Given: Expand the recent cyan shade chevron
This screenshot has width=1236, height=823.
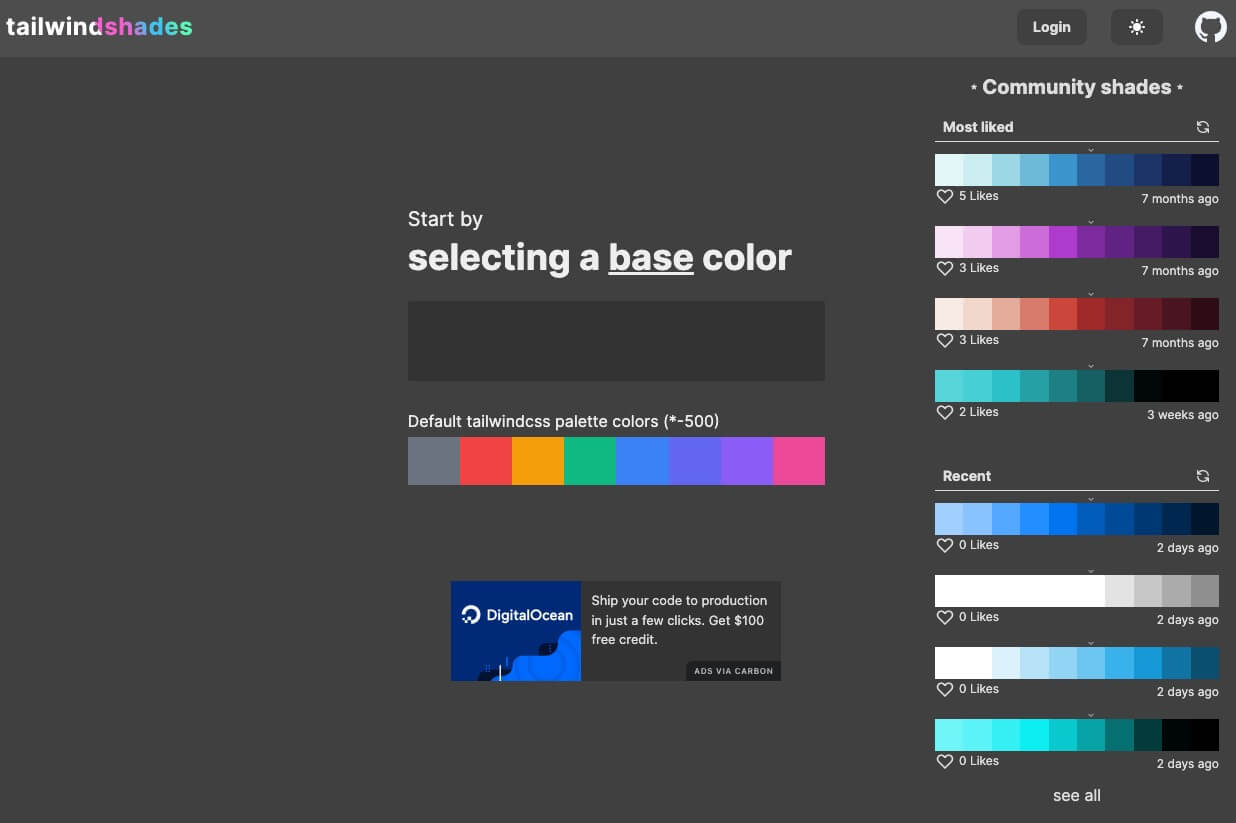Looking at the screenshot, I should pos(1091,715).
